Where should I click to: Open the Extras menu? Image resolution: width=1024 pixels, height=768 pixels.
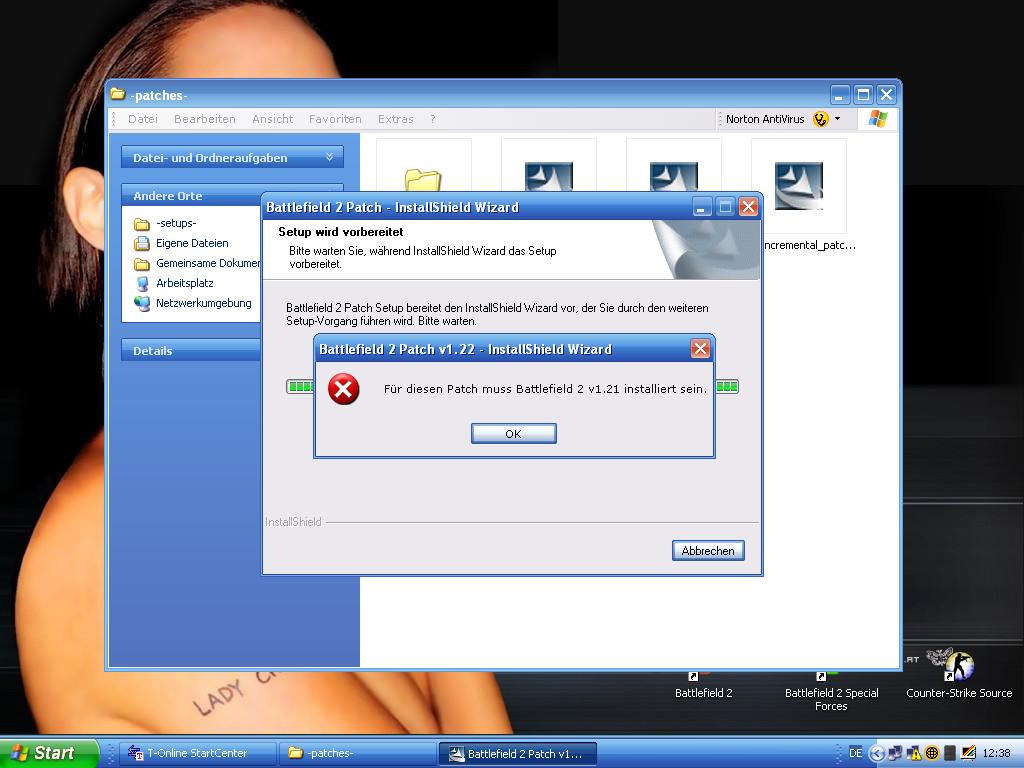click(x=395, y=119)
